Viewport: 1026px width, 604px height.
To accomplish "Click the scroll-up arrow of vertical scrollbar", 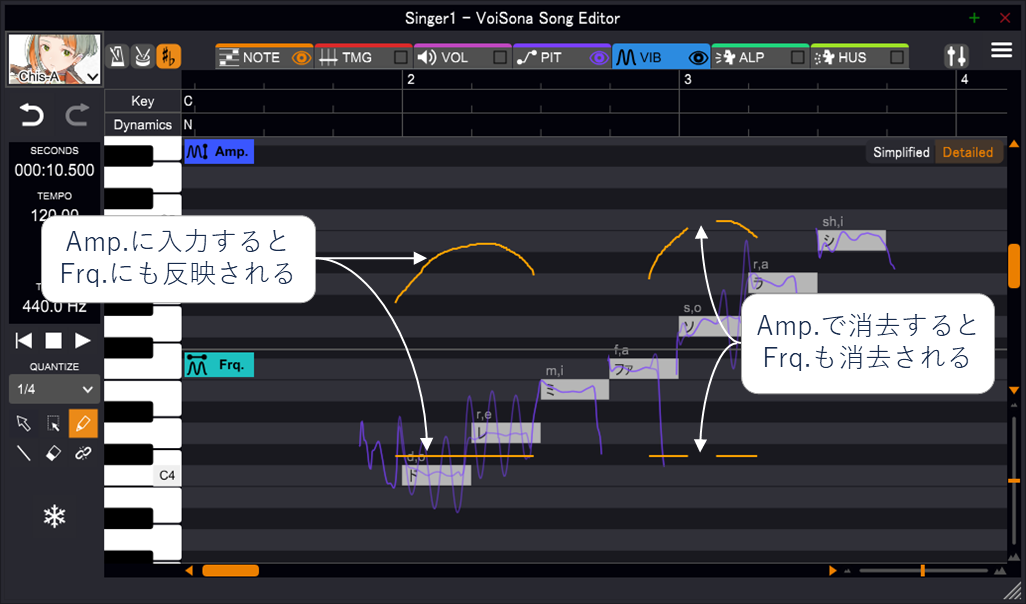I will click(1014, 143).
